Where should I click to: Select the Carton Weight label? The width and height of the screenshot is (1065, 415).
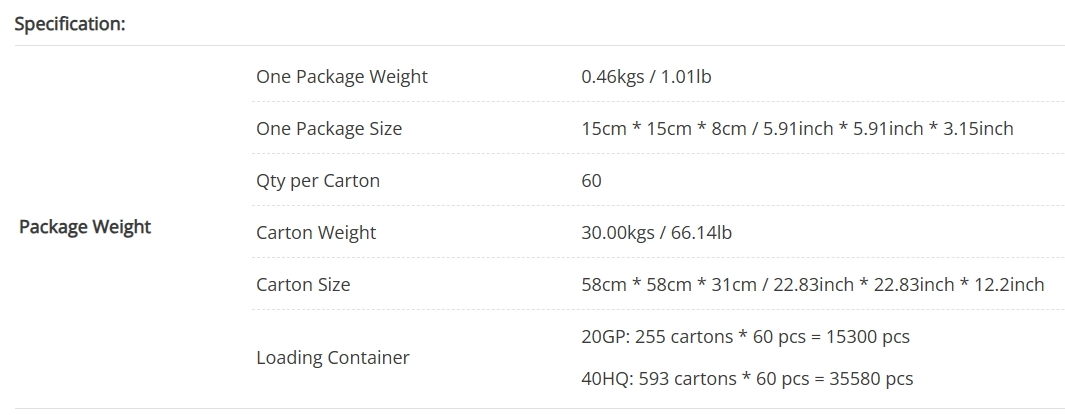coord(316,233)
